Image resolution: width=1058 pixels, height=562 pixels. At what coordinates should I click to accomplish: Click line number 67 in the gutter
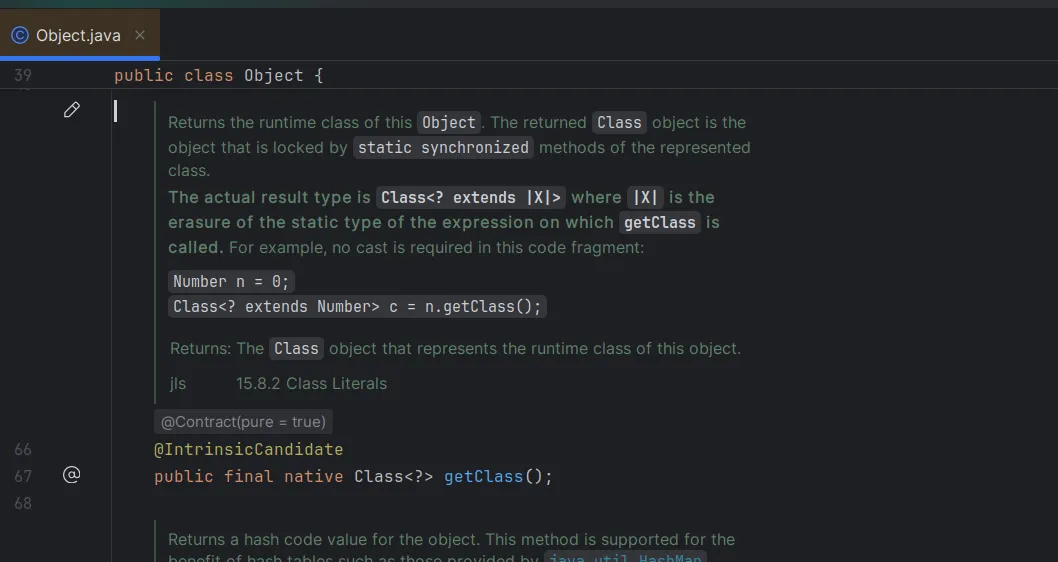point(23,476)
